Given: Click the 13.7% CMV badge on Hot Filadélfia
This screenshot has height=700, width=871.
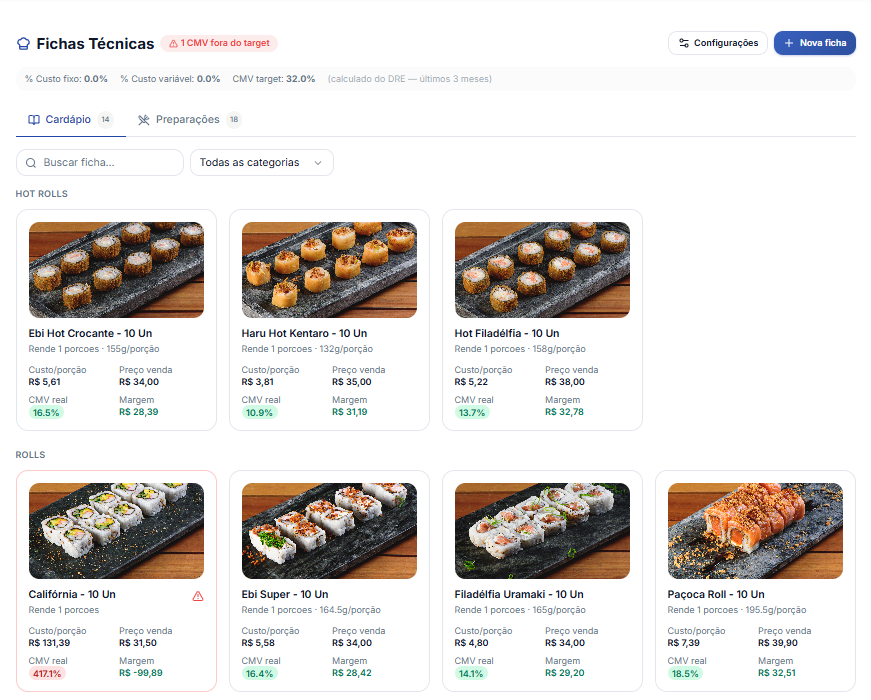Looking at the screenshot, I should tap(472, 412).
